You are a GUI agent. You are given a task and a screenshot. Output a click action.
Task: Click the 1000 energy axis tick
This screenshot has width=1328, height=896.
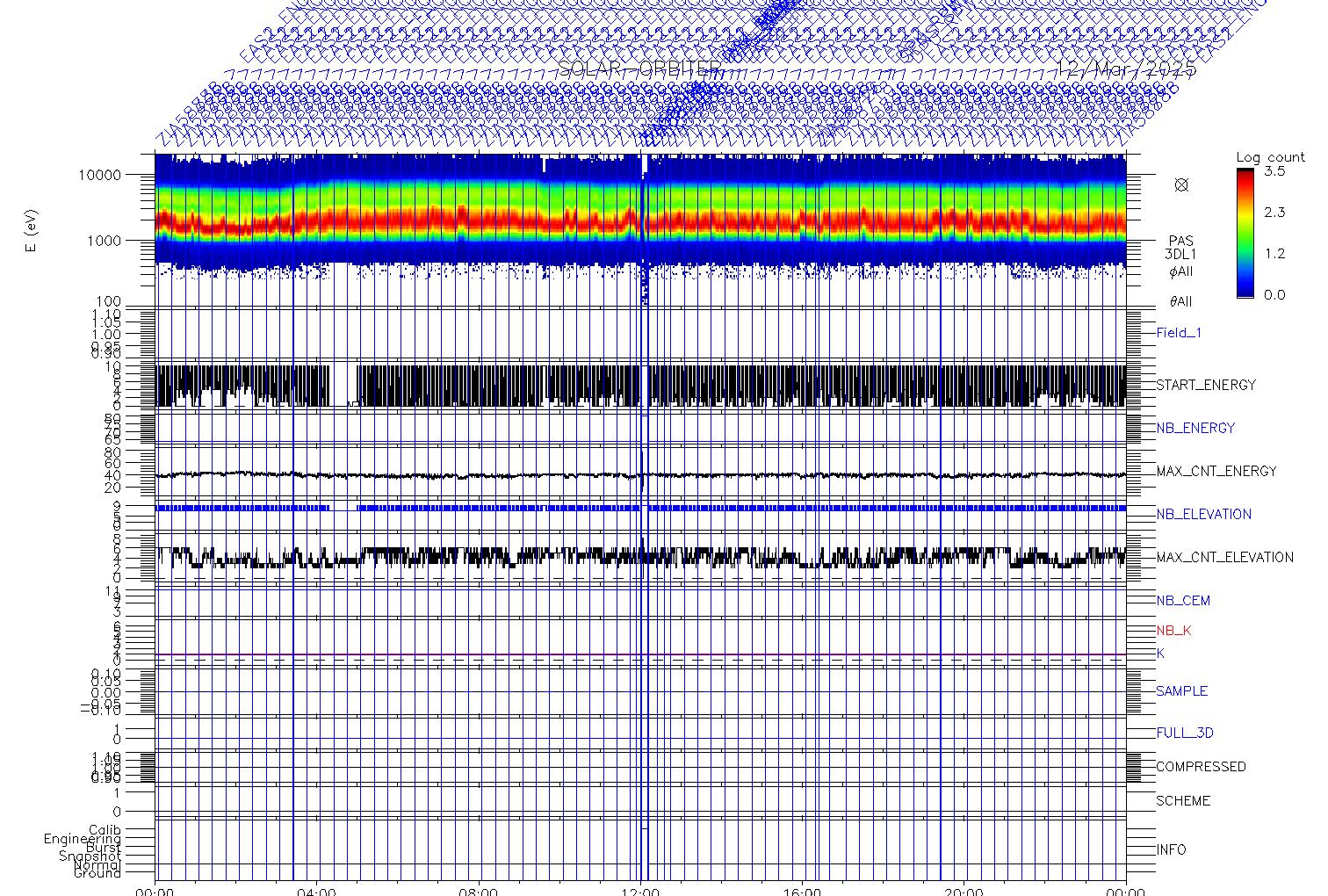(x=105, y=241)
